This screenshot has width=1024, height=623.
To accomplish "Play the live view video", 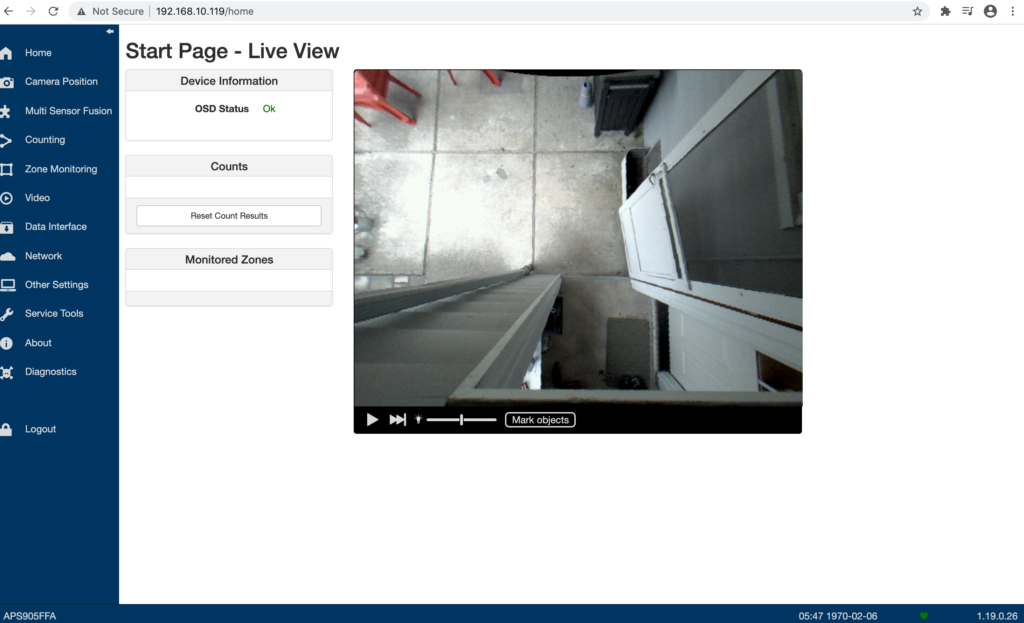I will coord(372,420).
